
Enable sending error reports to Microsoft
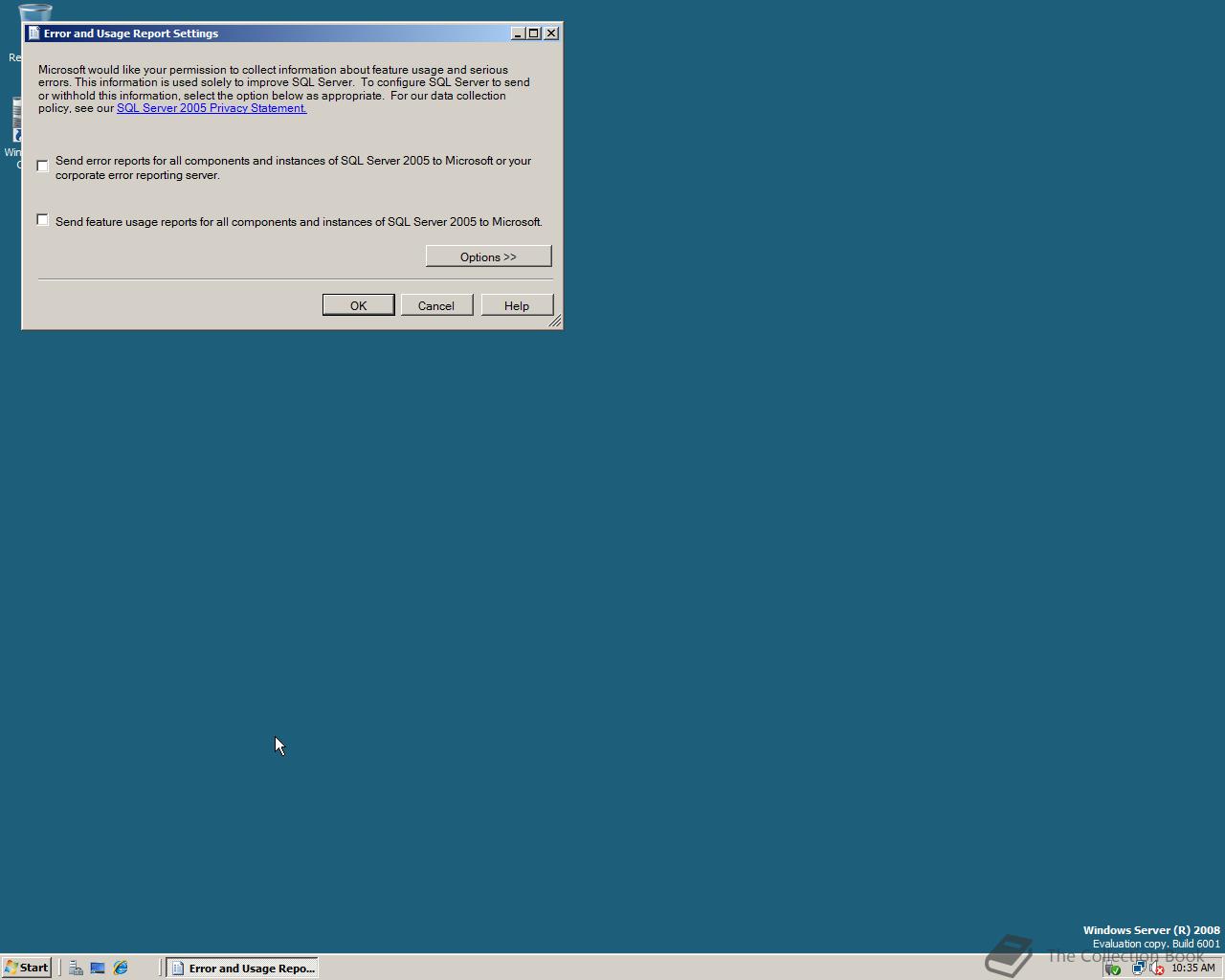coord(42,167)
